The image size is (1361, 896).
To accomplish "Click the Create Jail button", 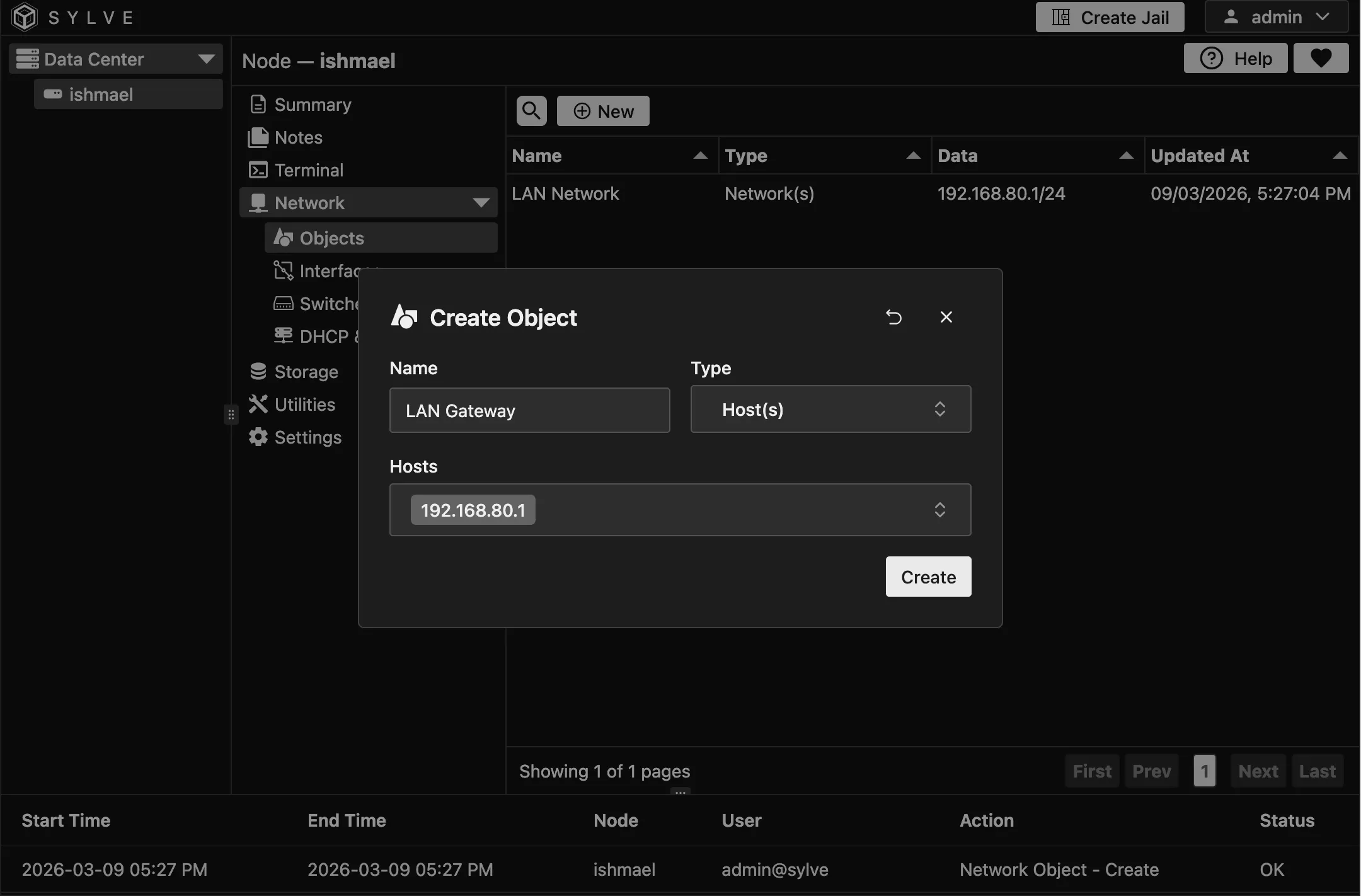I will click(x=1109, y=17).
